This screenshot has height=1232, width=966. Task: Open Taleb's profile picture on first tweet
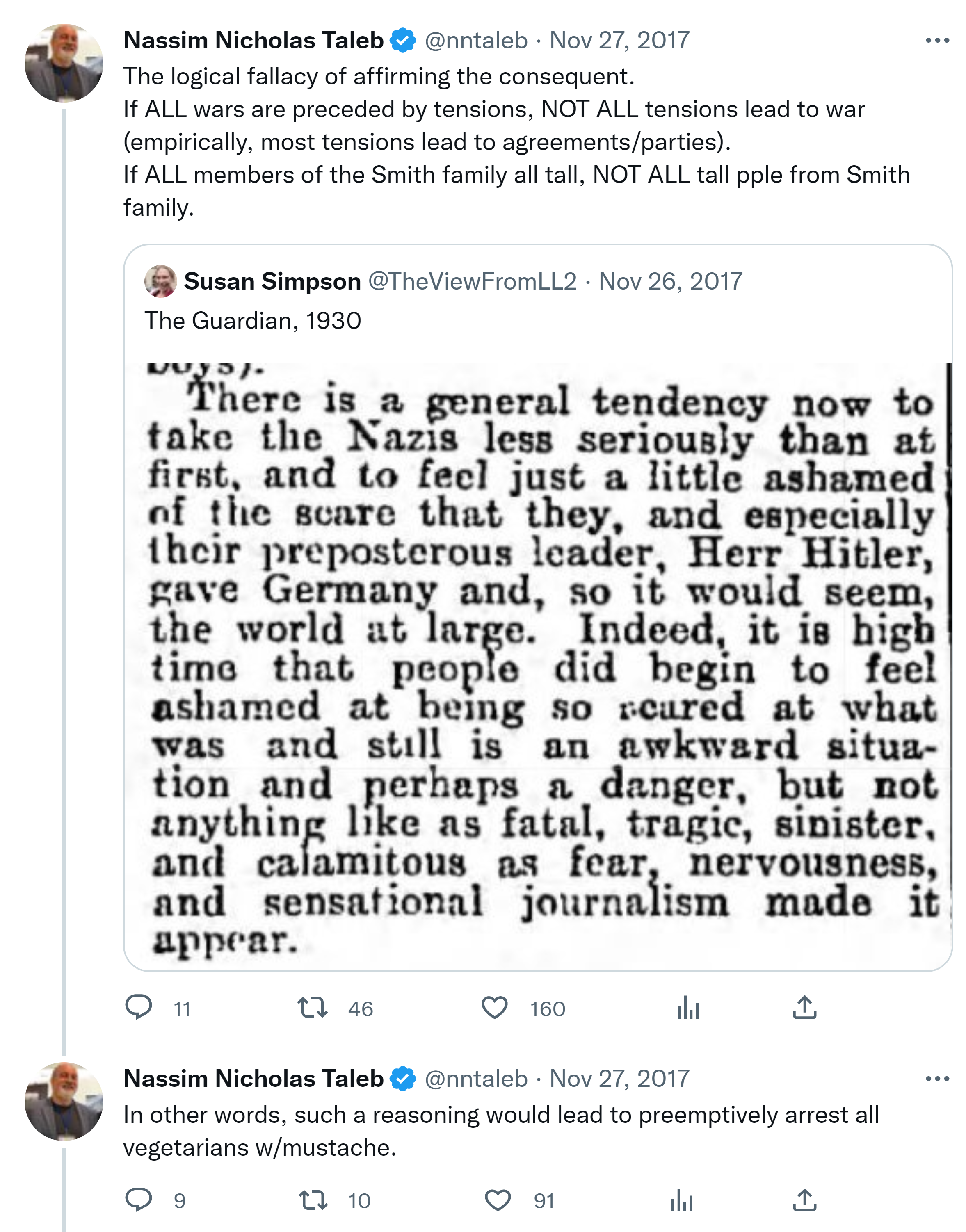(x=64, y=63)
